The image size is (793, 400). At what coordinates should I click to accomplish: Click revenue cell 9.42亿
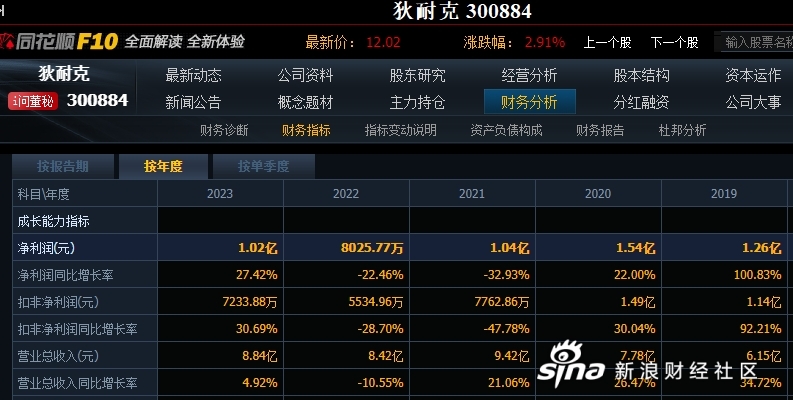coord(512,356)
